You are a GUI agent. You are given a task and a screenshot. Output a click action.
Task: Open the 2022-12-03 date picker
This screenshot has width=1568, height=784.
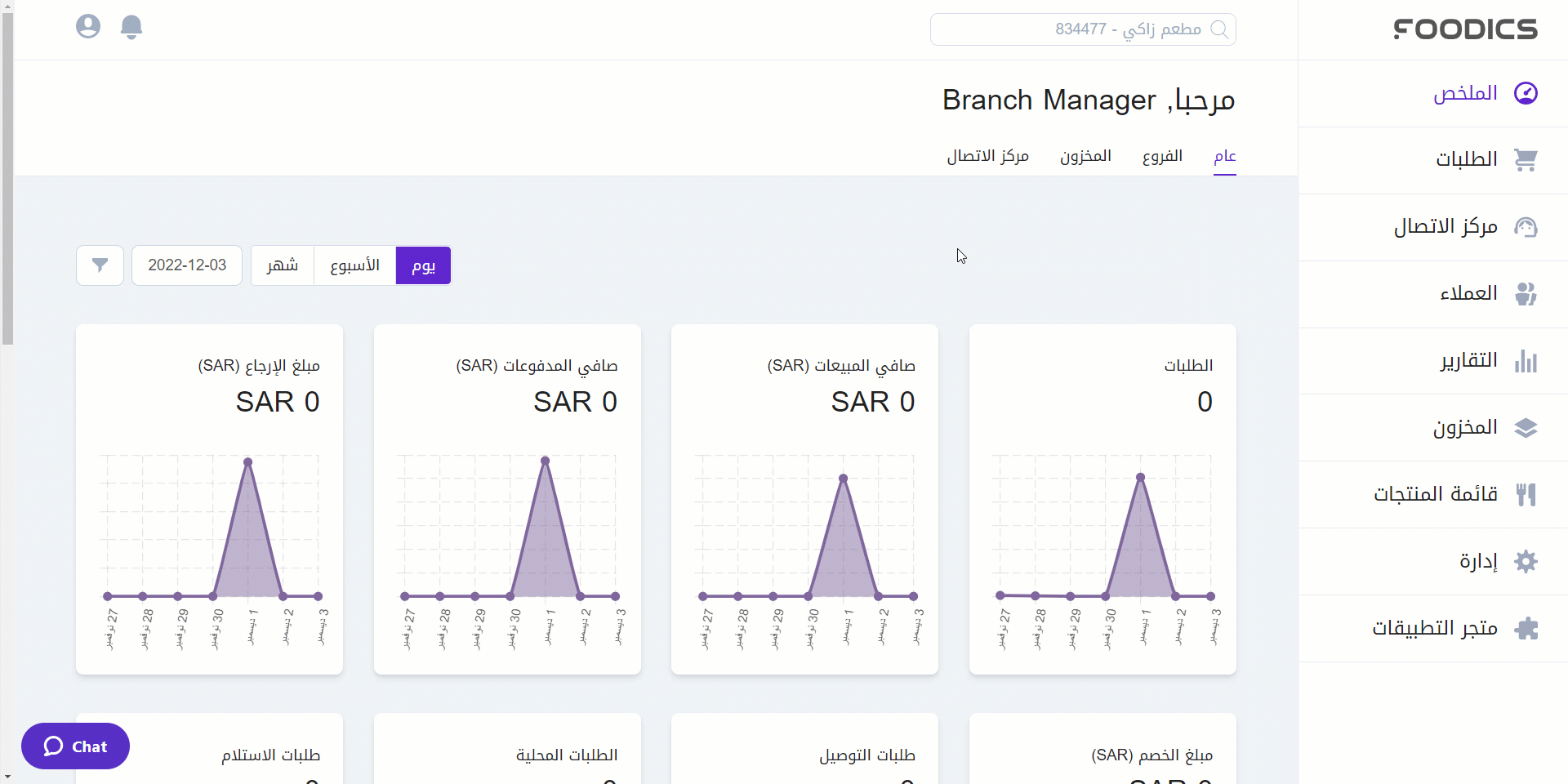[x=187, y=265]
